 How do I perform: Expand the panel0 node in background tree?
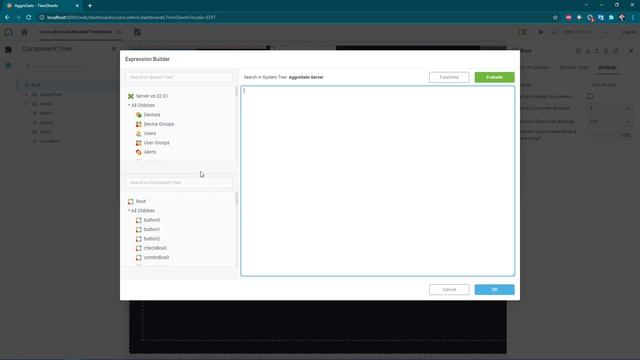coord(27,104)
